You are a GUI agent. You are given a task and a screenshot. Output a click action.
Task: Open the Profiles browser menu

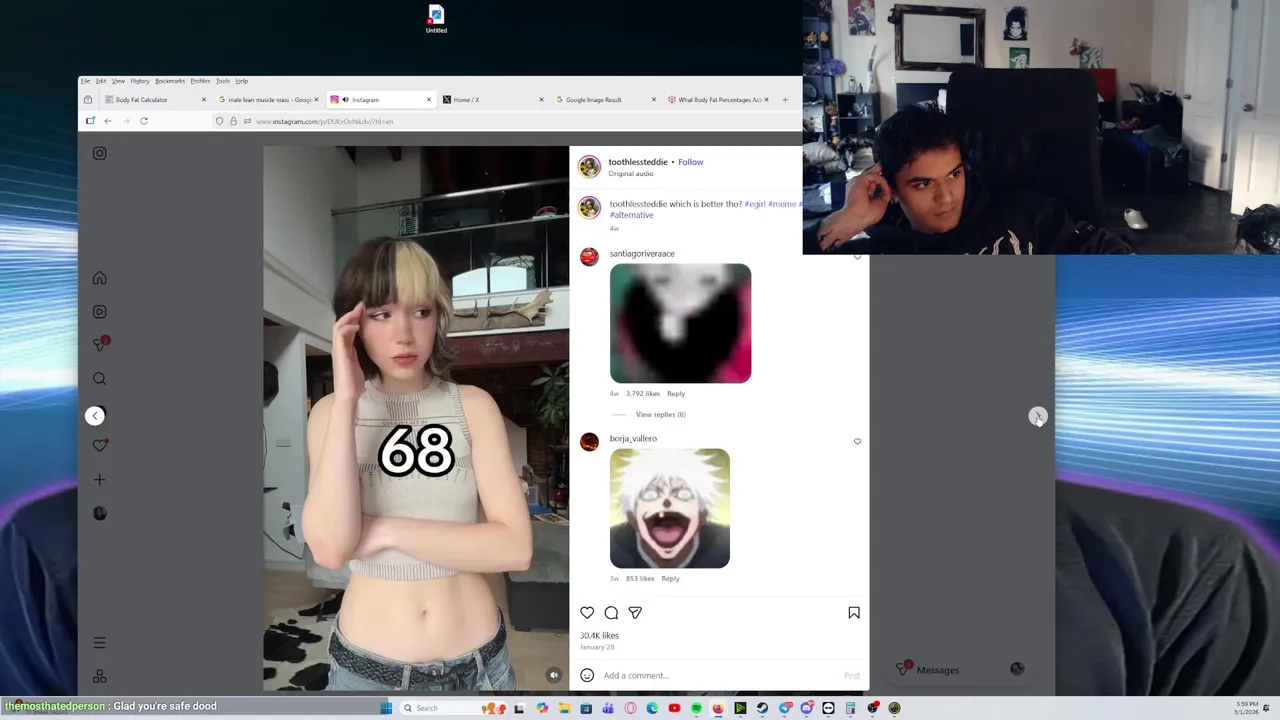200,81
